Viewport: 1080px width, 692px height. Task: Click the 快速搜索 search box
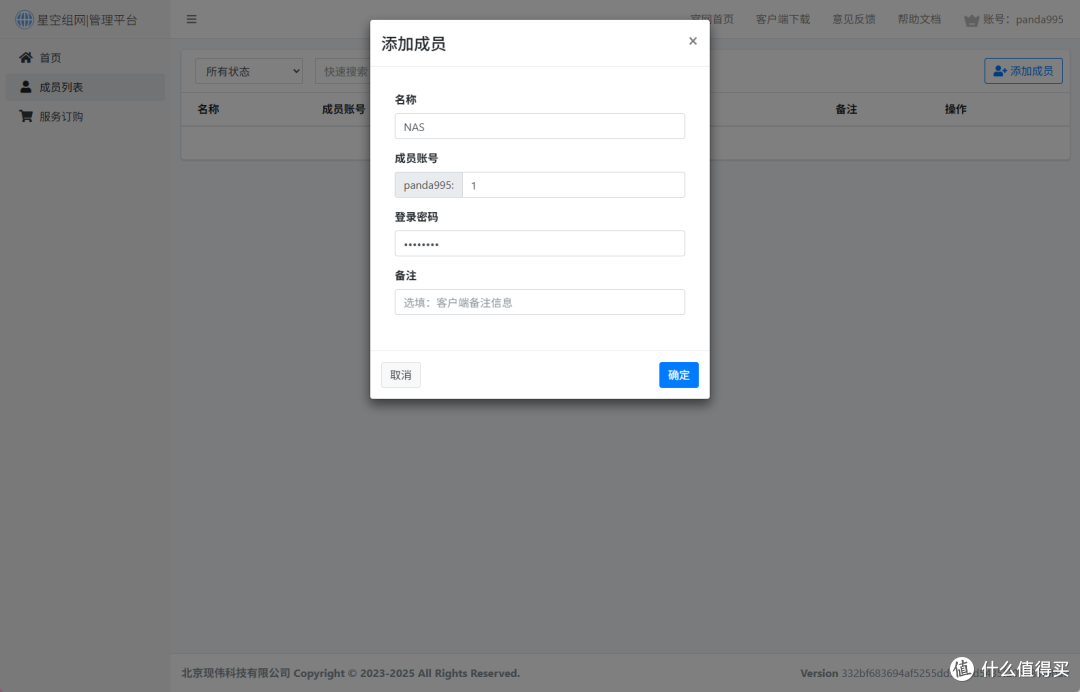(x=342, y=71)
